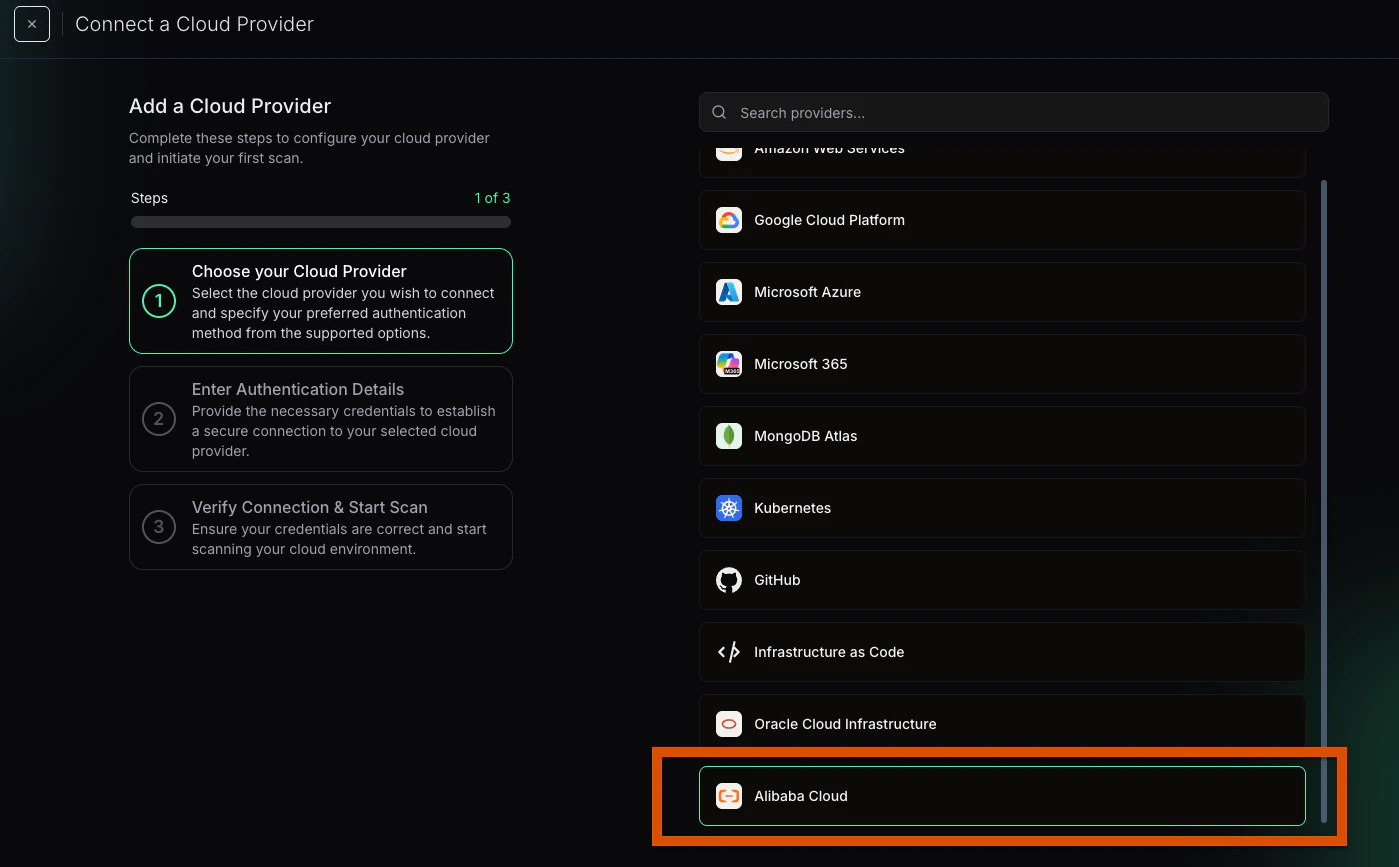Image resolution: width=1399 pixels, height=867 pixels.
Task: Click the magnifying glass in the search bar
Action: point(719,112)
